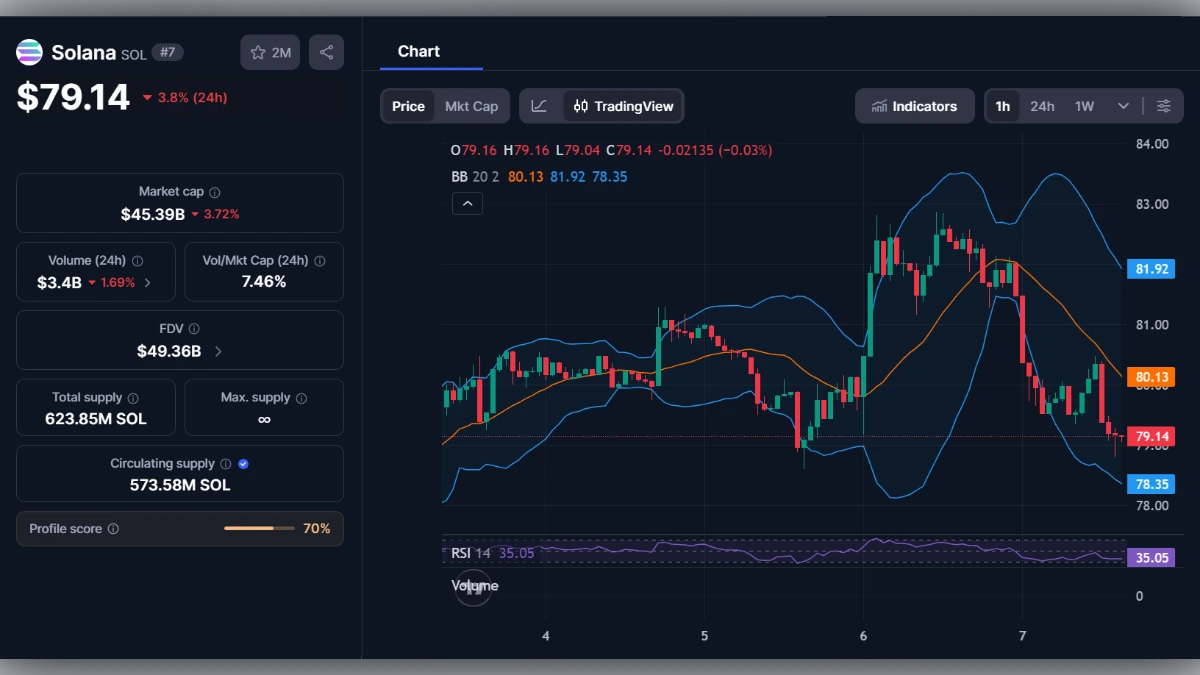Click the Solana coin logo
Viewport: 1200px width, 675px height.
pyautogui.click(x=28, y=52)
